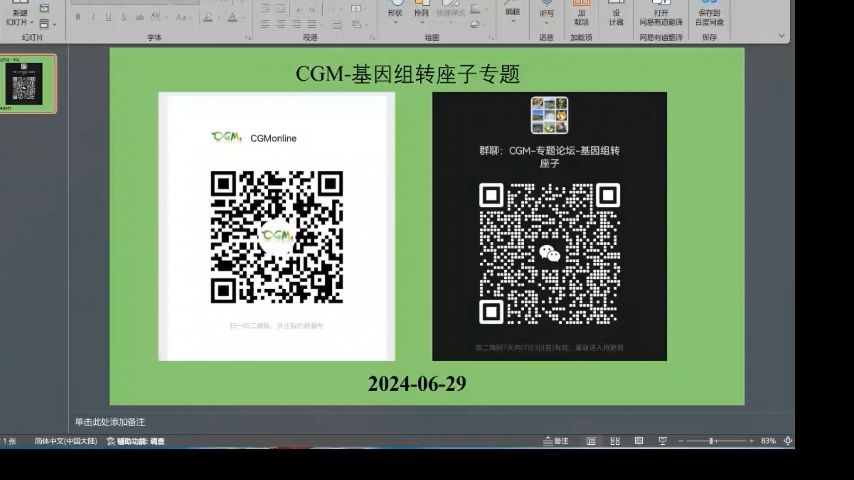Viewport: 854px width, 480px height.
Task: Open the Paragraph dialog launcher
Action: click(x=373, y=38)
